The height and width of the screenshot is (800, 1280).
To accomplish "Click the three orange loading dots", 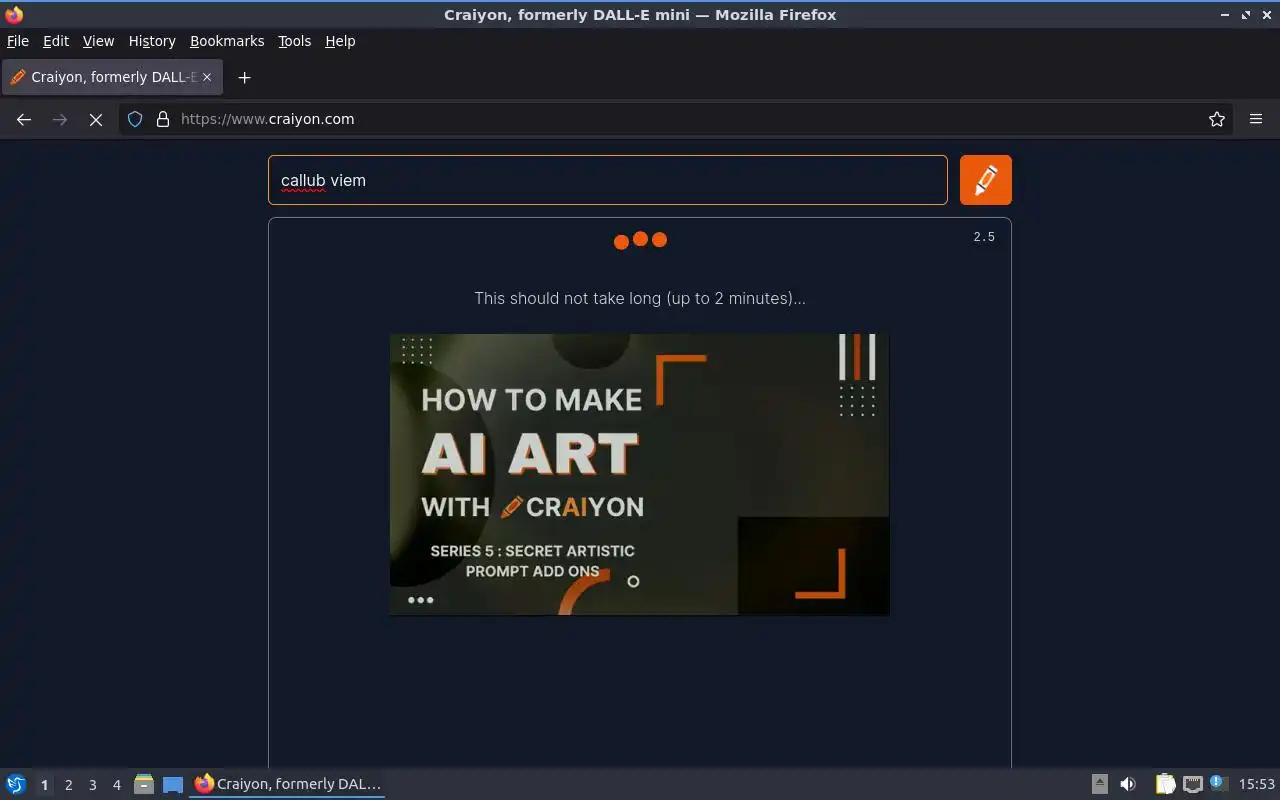I will pos(640,240).
